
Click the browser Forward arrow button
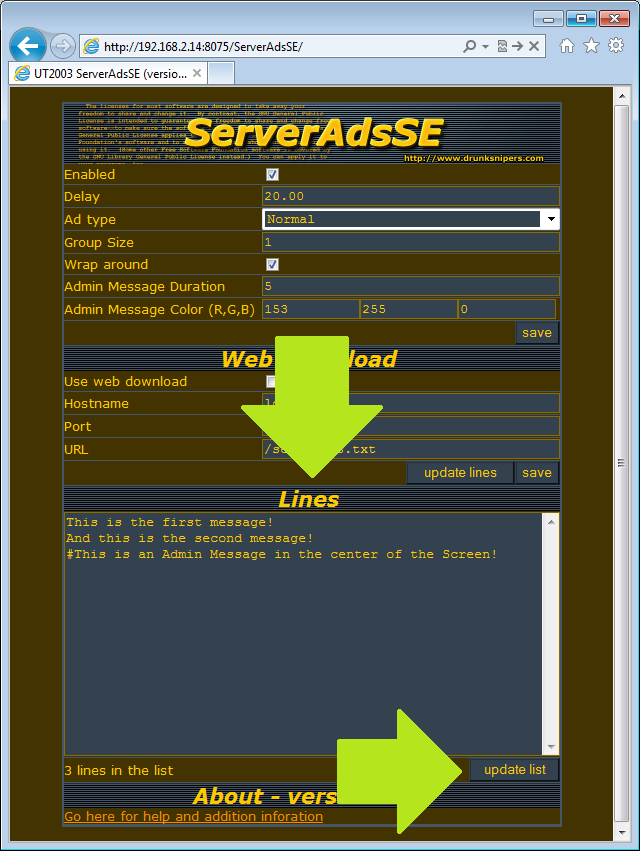point(62,46)
